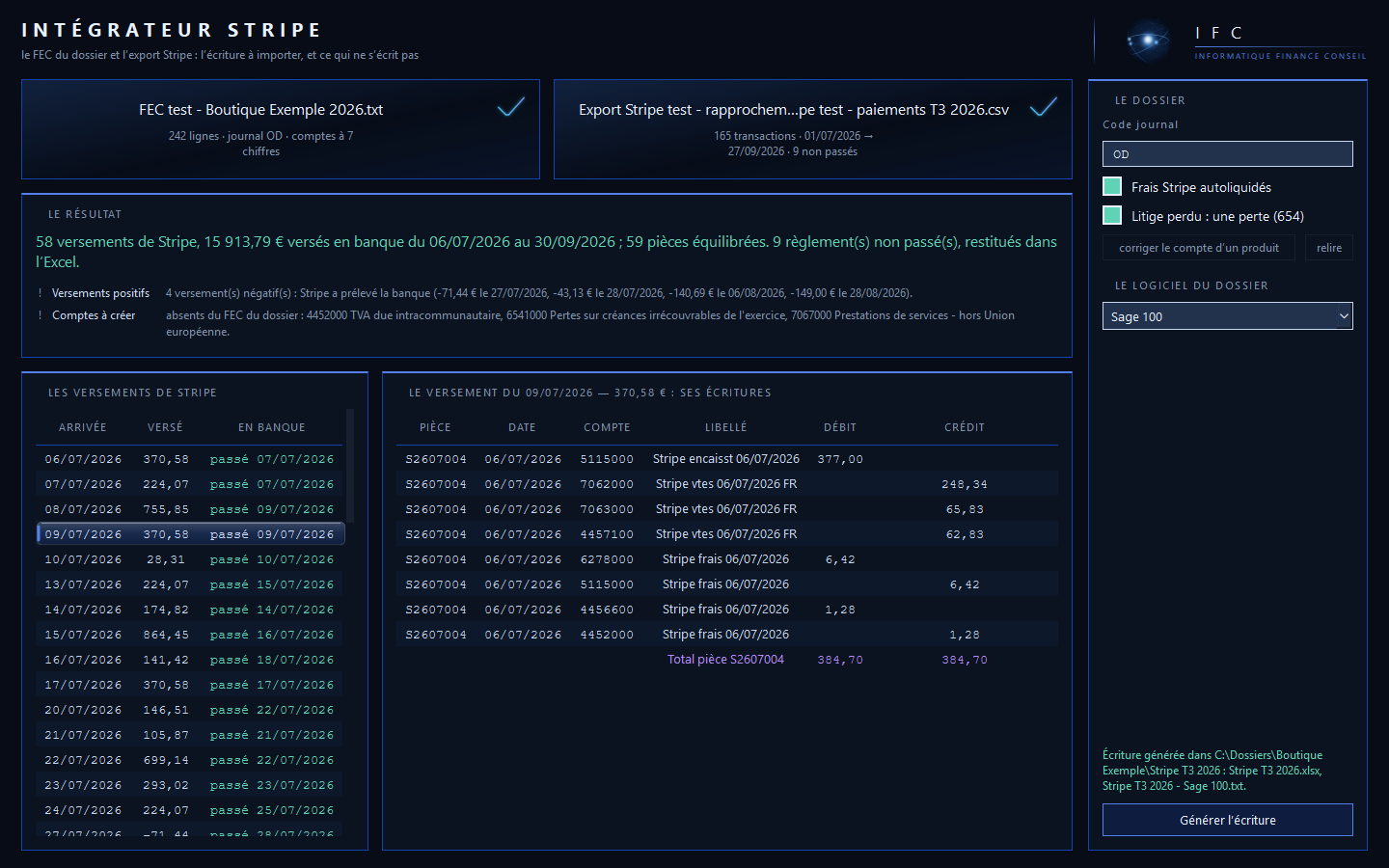This screenshot has width=1389, height=868.
Task: Toggle the Litige perdu : une perte checkbox
Action: pos(1112,216)
